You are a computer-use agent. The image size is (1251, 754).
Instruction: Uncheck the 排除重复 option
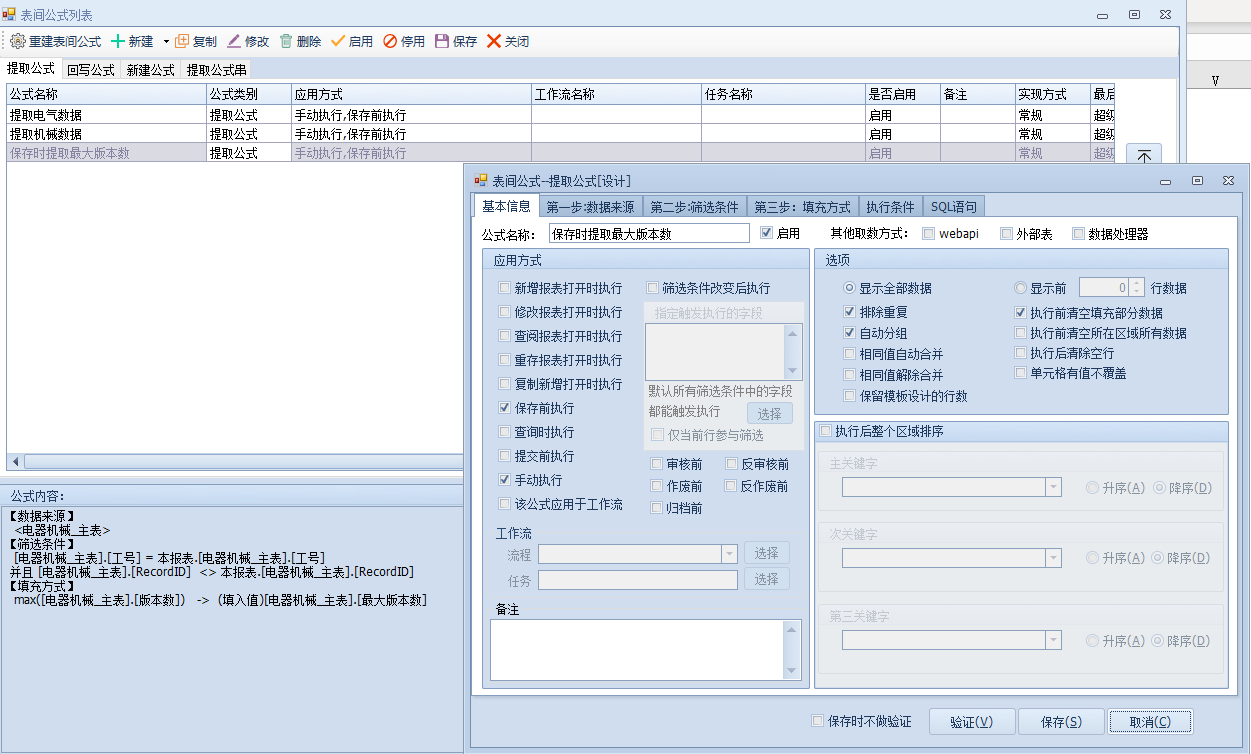[x=850, y=312]
